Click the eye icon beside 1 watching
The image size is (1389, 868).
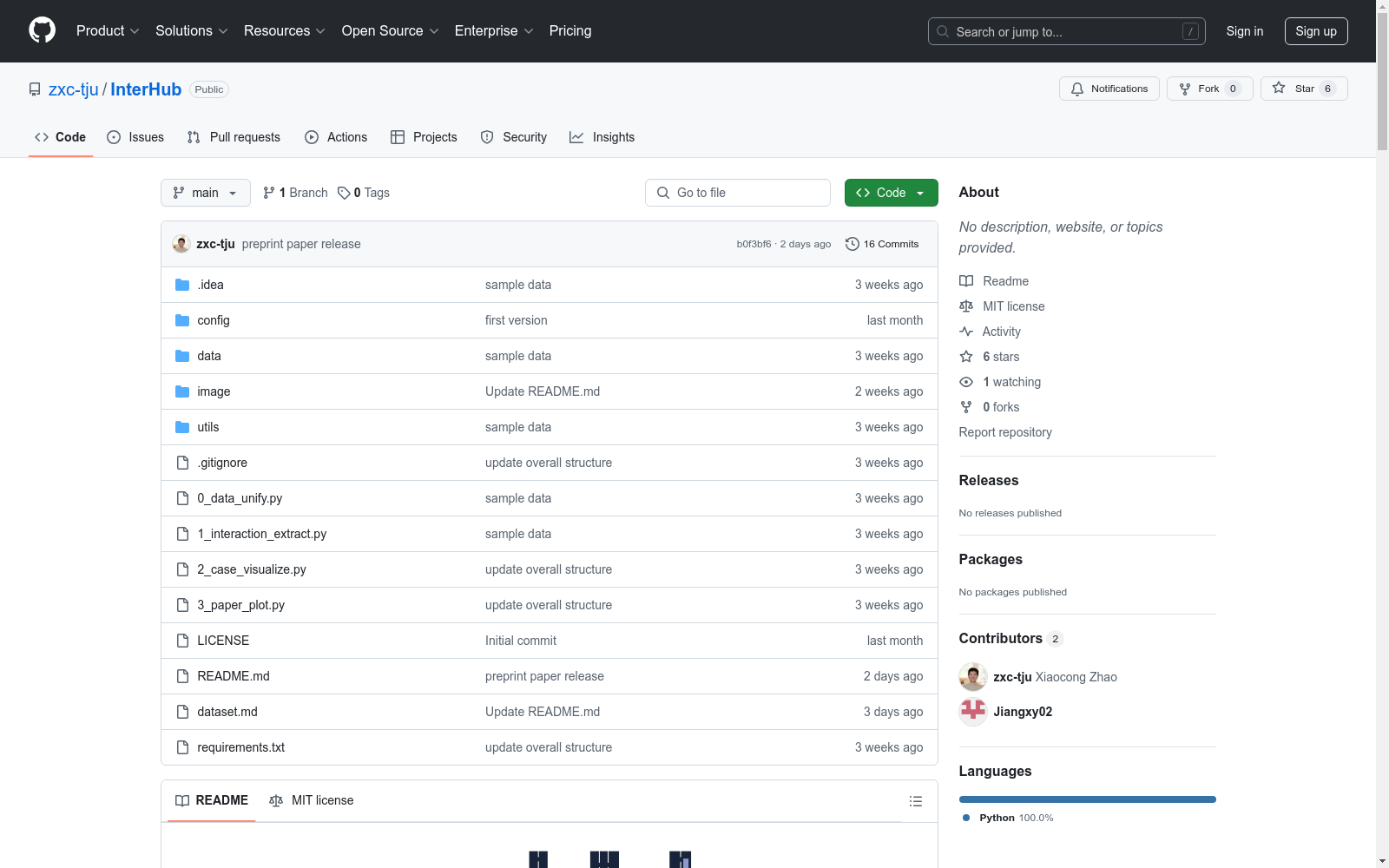(x=966, y=382)
